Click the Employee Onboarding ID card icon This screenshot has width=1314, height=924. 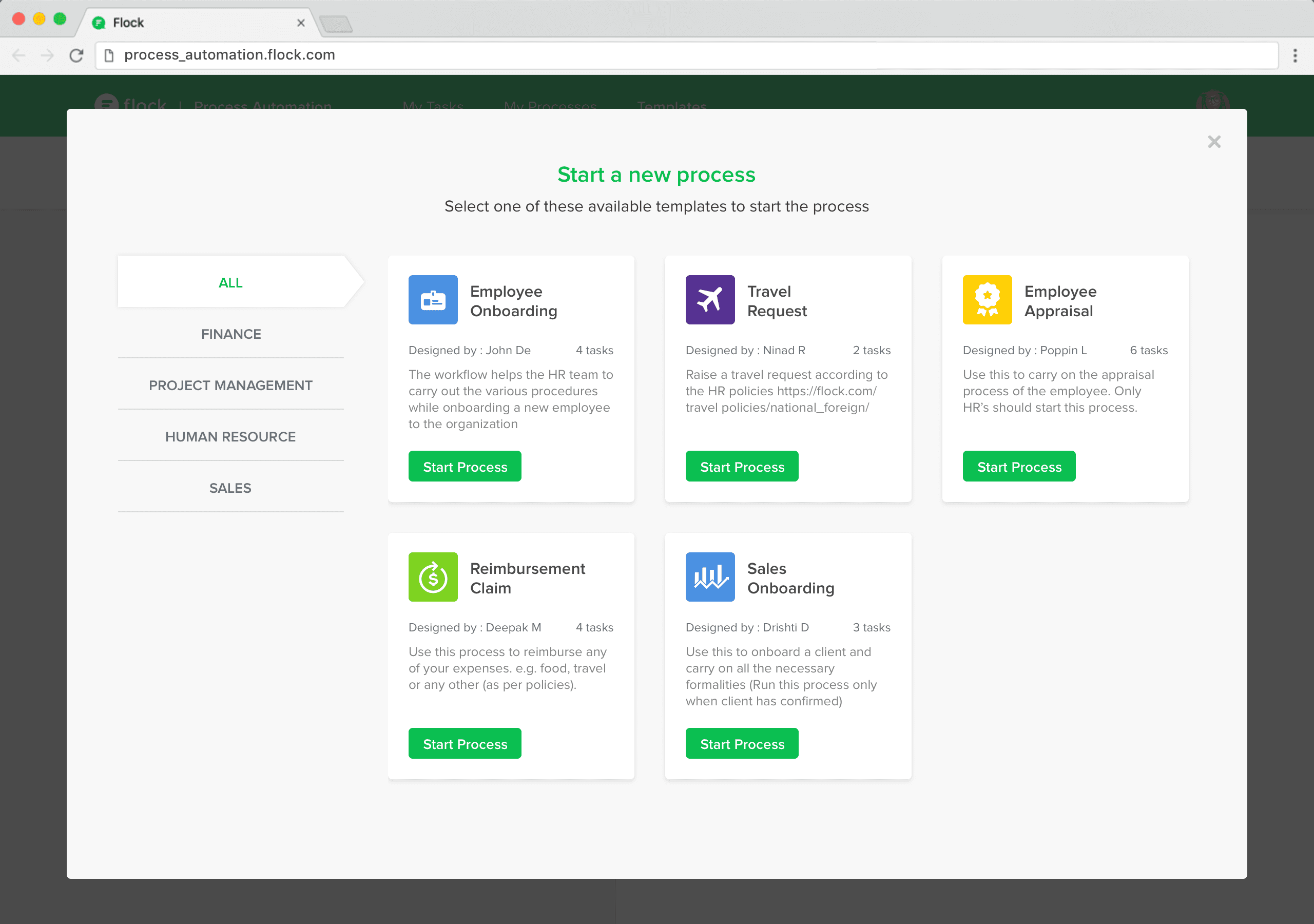click(x=433, y=300)
